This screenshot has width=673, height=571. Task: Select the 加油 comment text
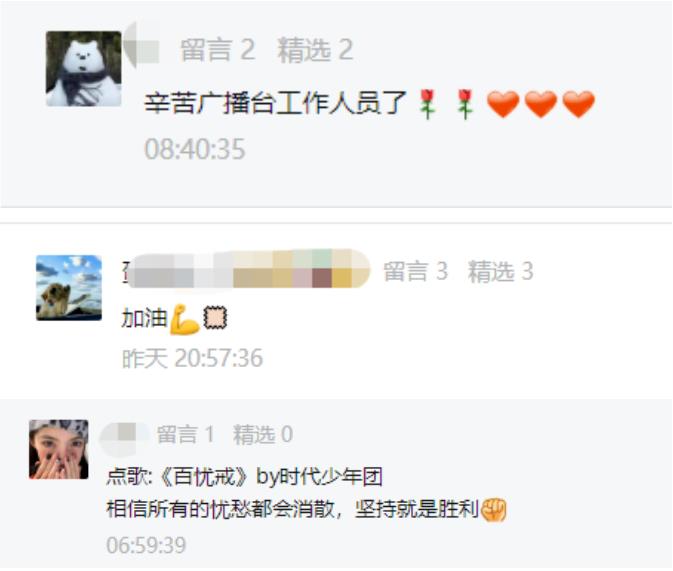pos(144,319)
